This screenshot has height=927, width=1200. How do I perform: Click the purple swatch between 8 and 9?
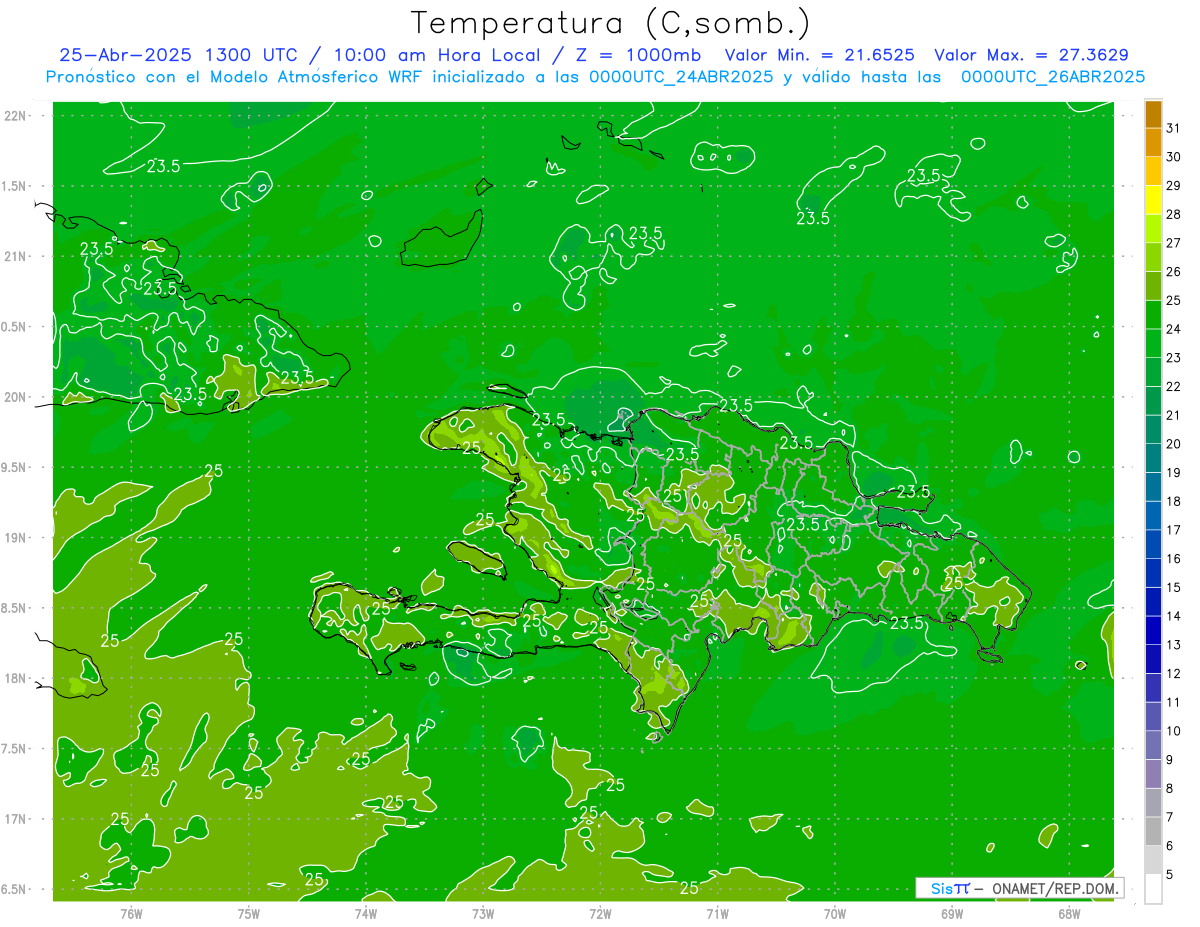coord(1153,774)
